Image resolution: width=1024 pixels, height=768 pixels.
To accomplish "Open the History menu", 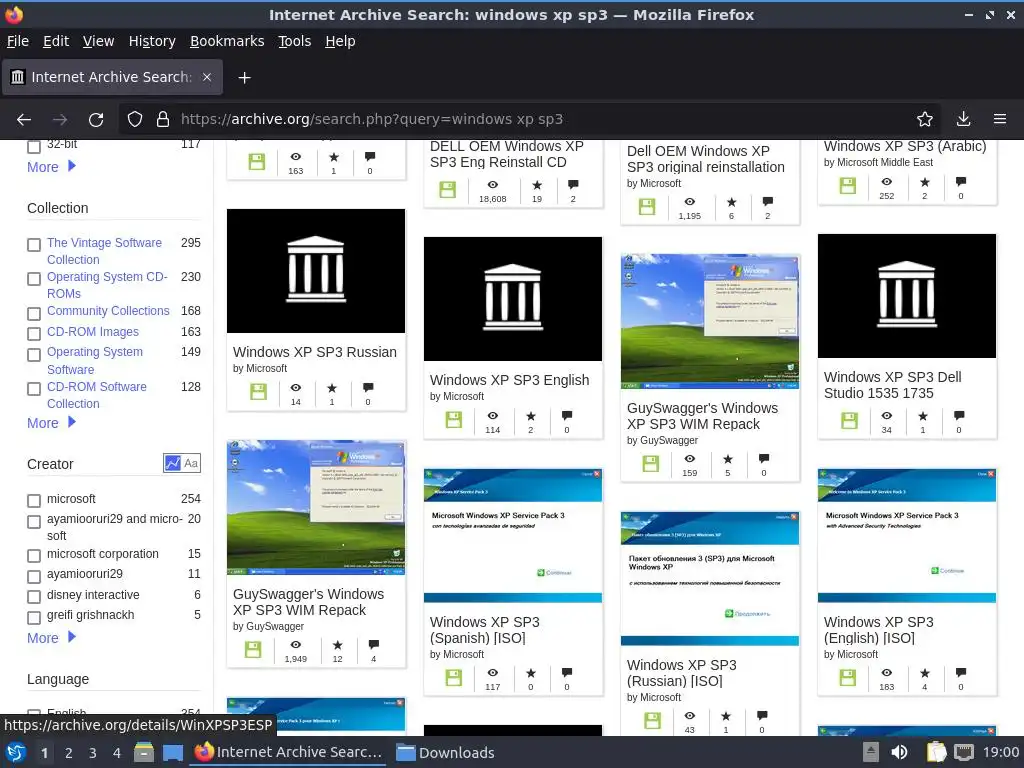I will click(152, 41).
